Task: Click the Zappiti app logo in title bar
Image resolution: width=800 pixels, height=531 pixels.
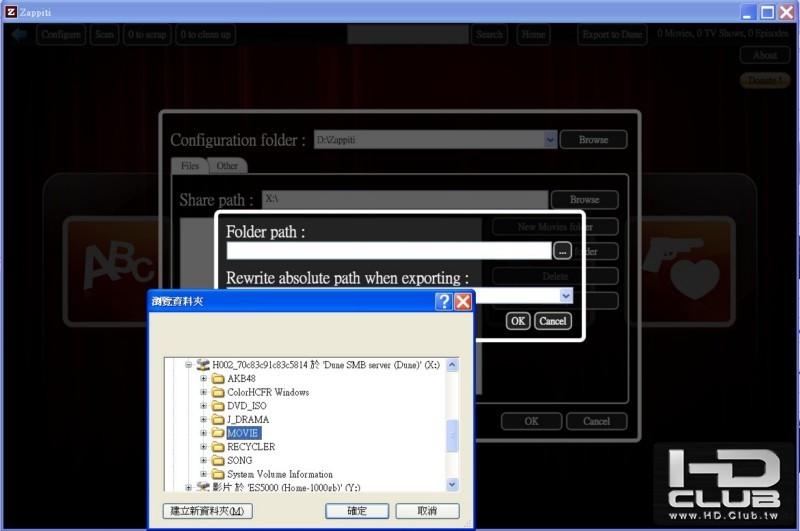Action: (11, 12)
